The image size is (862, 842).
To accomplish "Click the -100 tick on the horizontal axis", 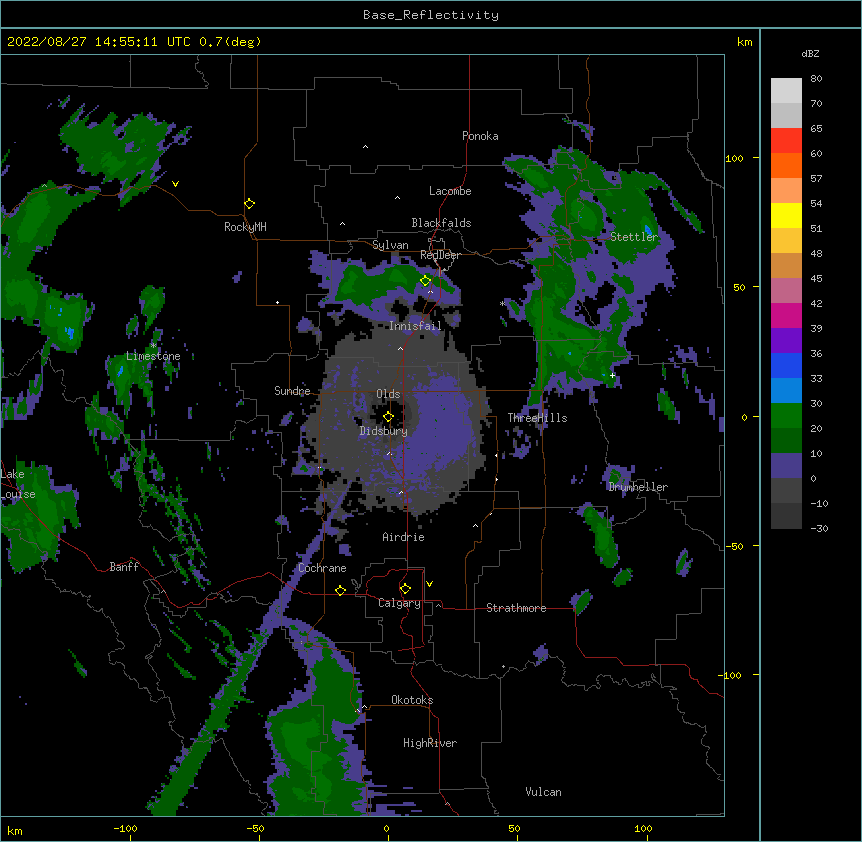I will point(125,828).
